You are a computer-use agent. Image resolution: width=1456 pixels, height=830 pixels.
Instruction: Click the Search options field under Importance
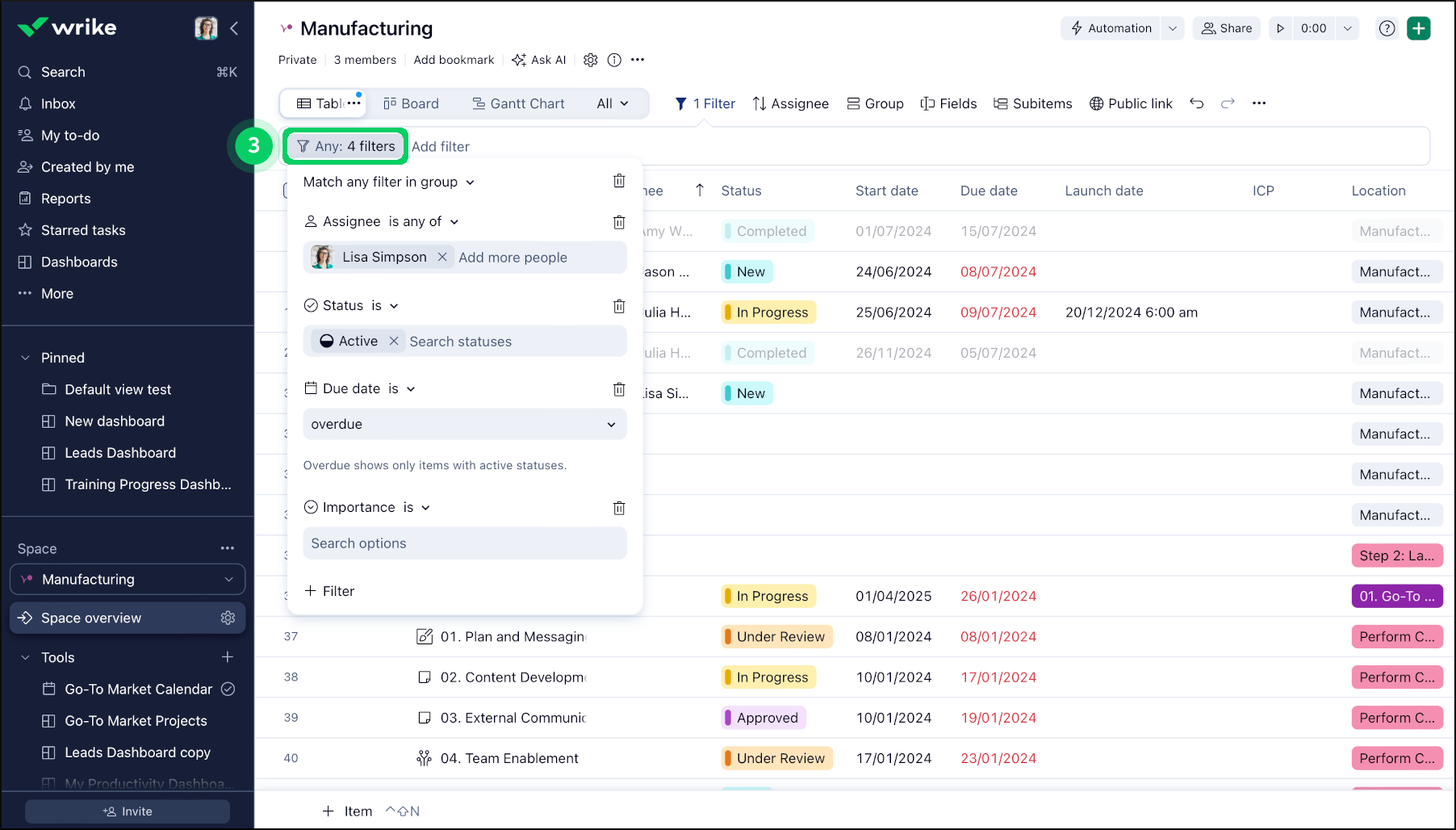(x=464, y=543)
